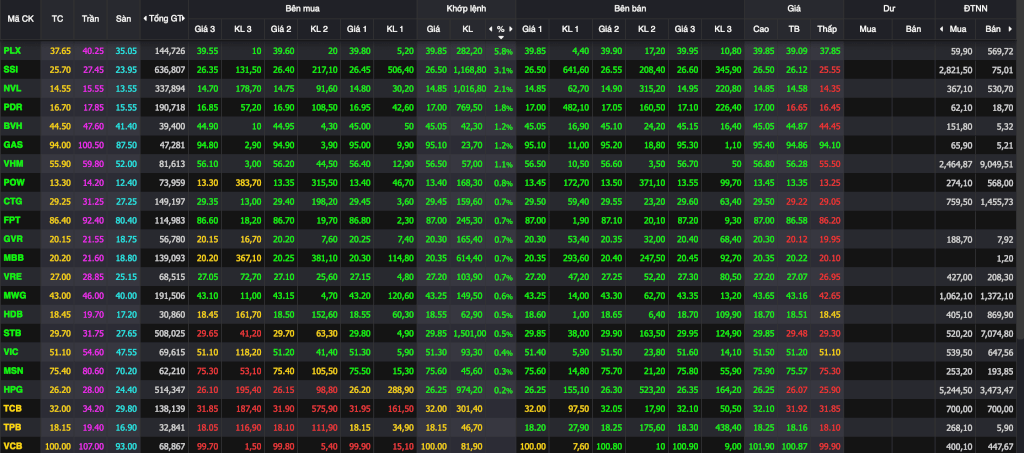The width and height of the screenshot is (1024, 453).
Task: Open SSI ticker symbol
Action: (x=10, y=69)
